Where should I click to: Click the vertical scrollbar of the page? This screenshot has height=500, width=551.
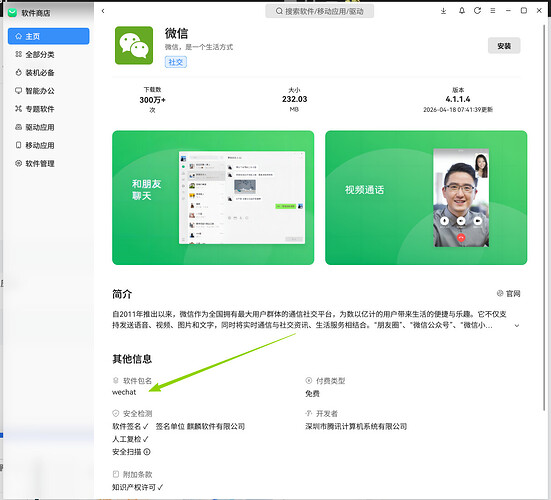pos(545,218)
